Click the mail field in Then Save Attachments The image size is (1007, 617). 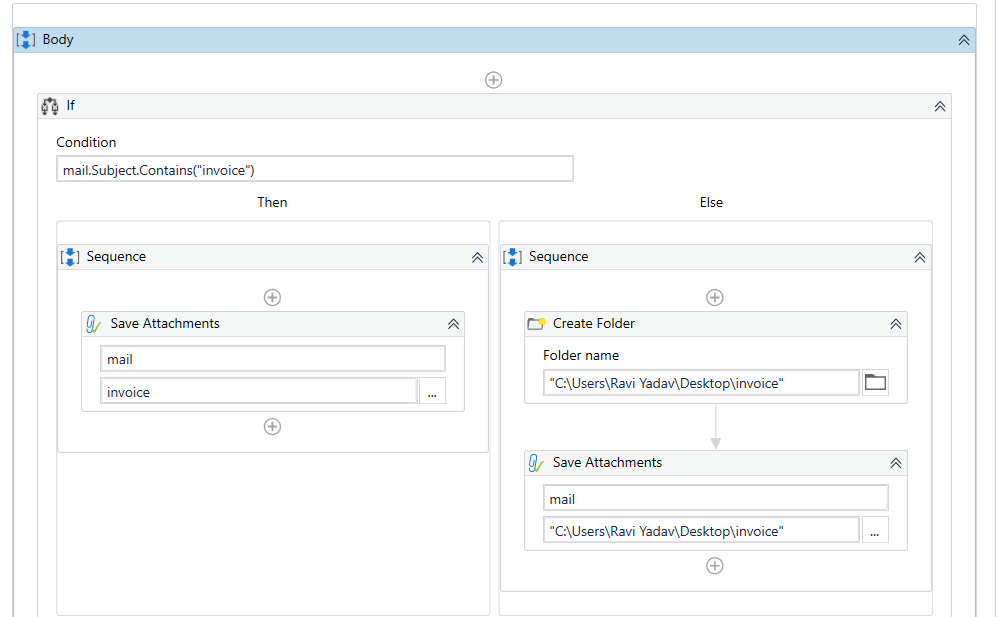click(272, 359)
